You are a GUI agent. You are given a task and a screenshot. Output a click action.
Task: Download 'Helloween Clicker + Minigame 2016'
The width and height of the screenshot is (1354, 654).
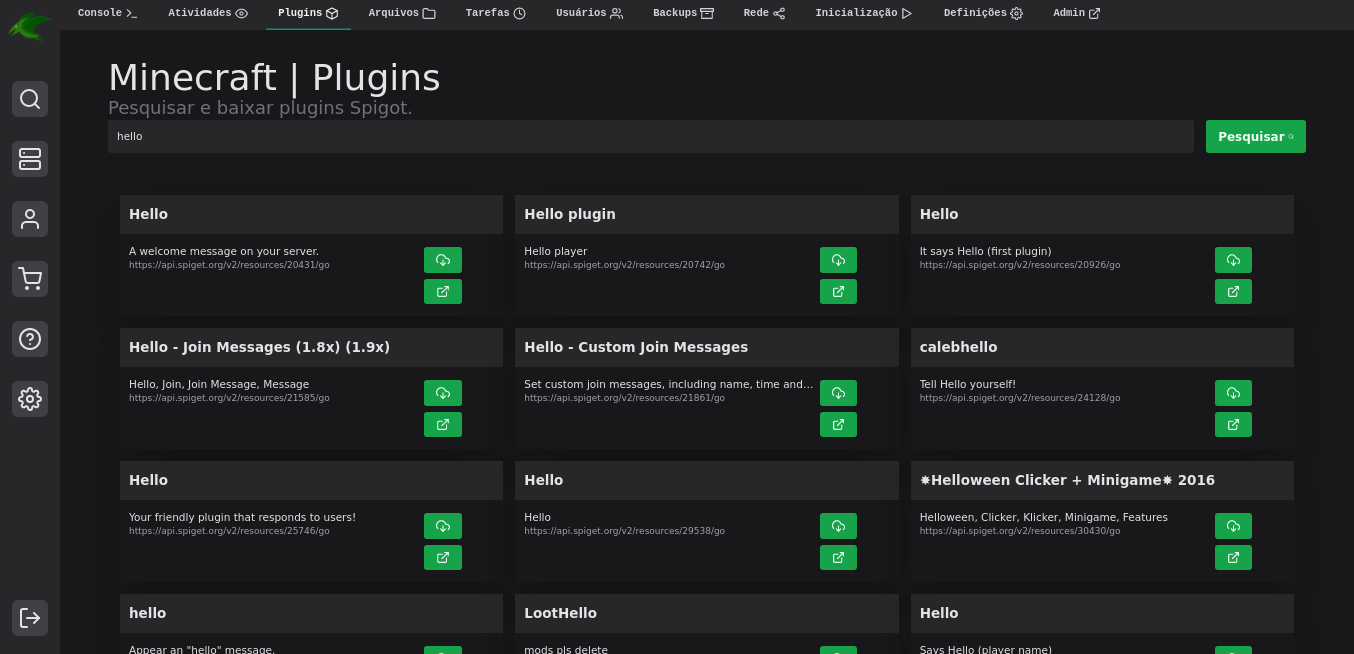tap(1233, 526)
